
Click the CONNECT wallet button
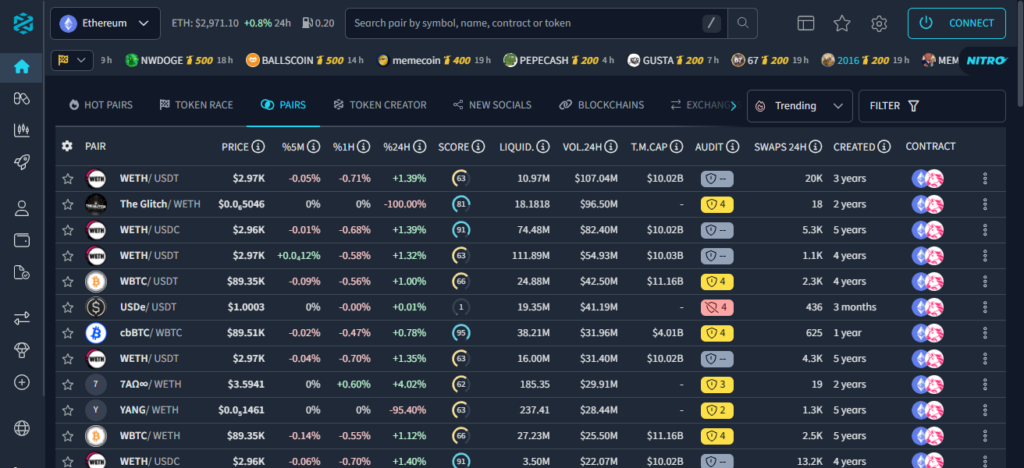point(957,23)
